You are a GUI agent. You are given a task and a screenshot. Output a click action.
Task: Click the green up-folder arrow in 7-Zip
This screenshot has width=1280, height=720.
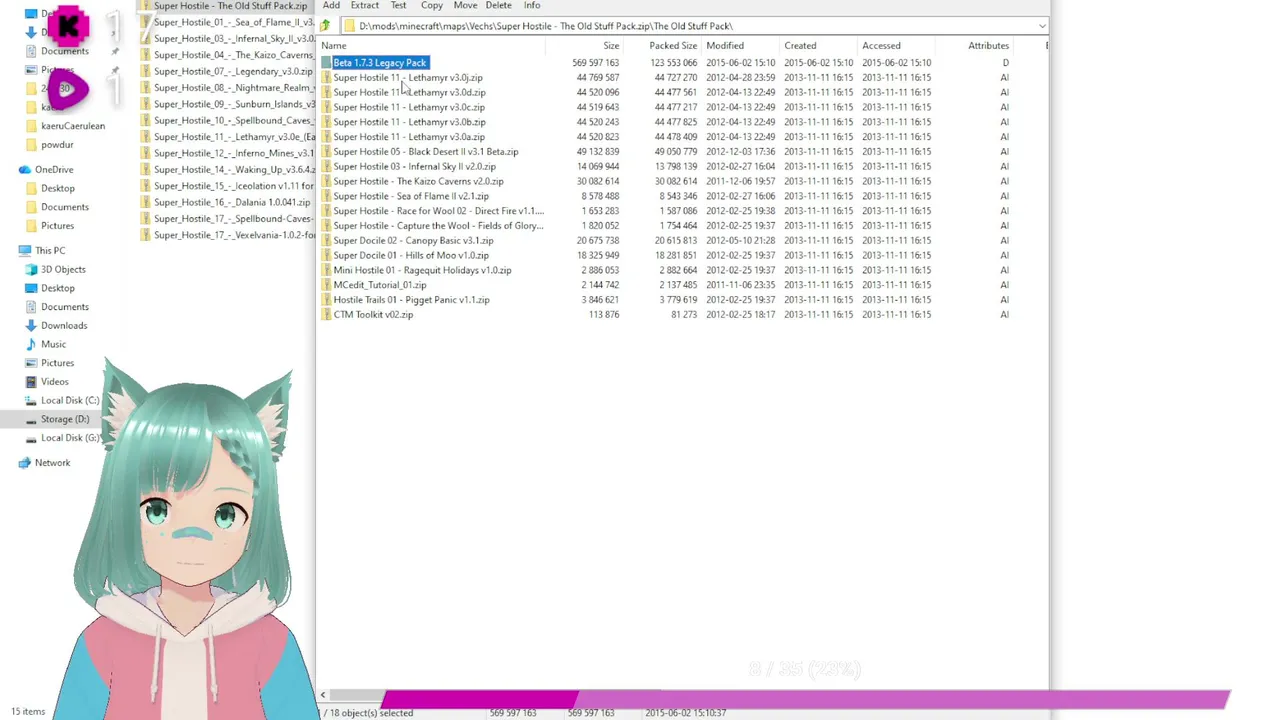pyautogui.click(x=325, y=26)
